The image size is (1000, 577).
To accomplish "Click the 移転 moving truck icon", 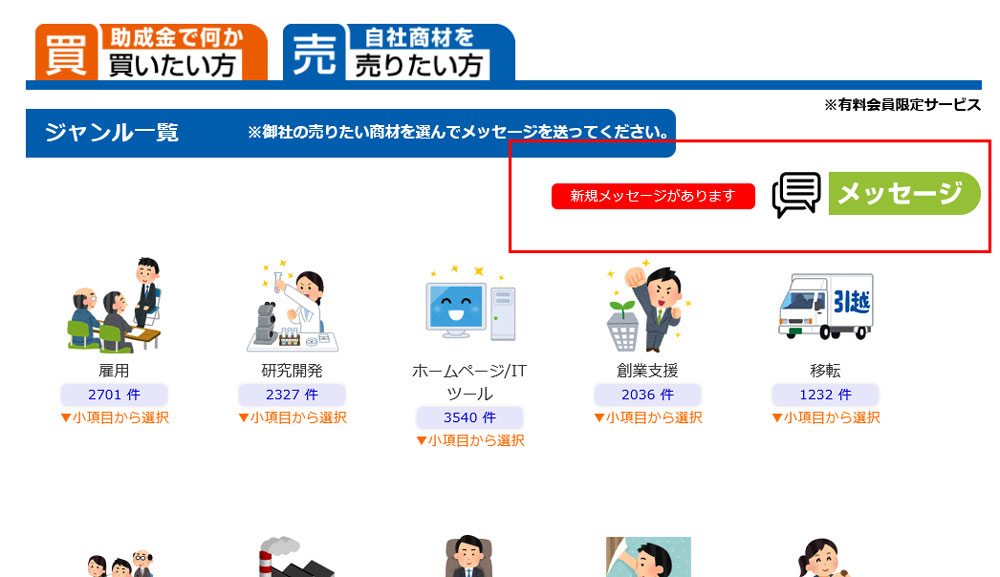I will click(825, 306).
